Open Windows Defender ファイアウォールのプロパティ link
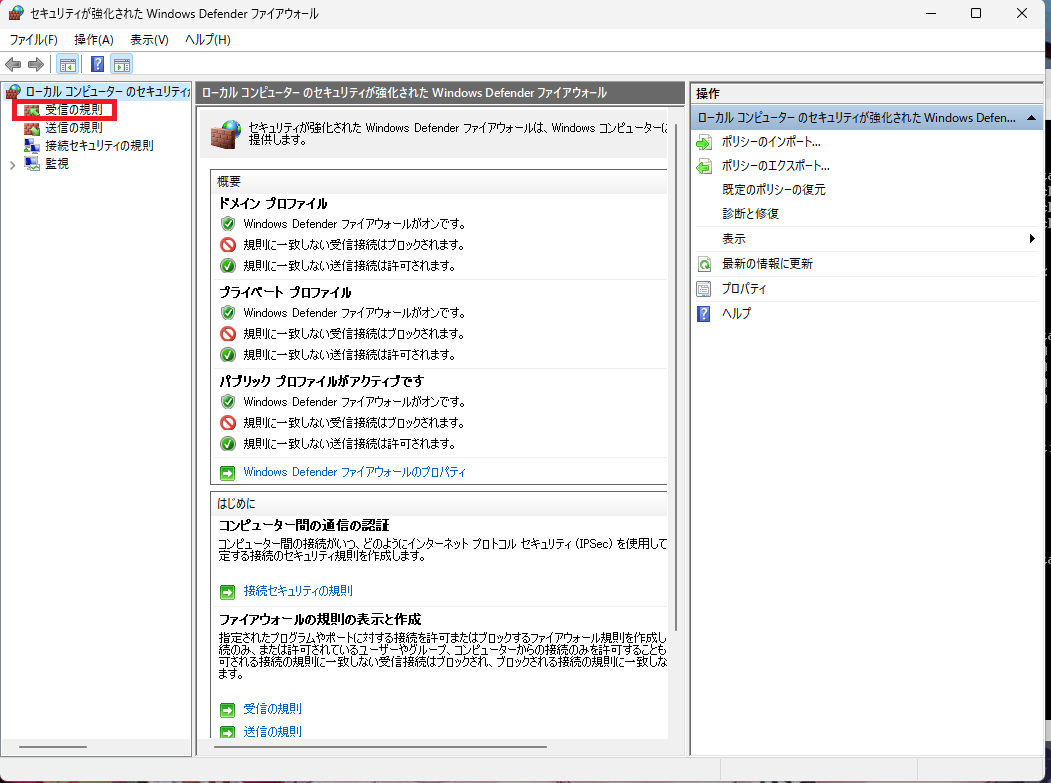The height and width of the screenshot is (783, 1051). [x=354, y=472]
